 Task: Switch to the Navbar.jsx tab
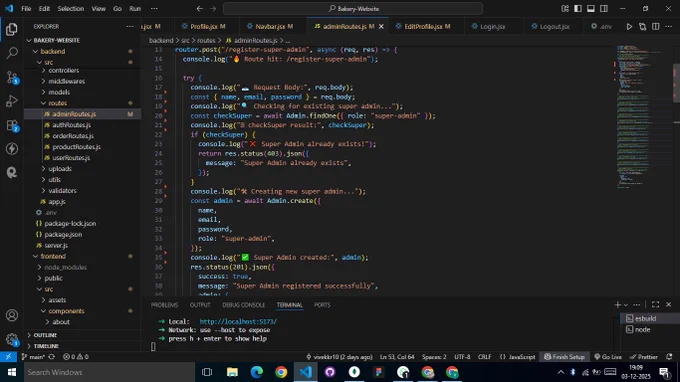pos(270,26)
